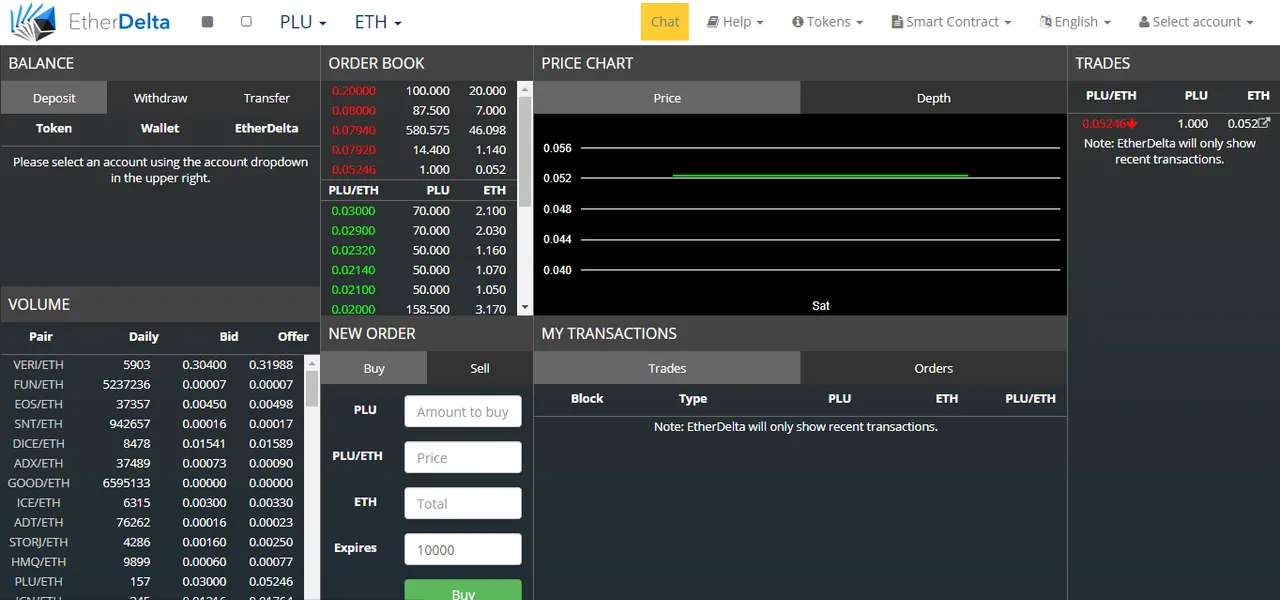This screenshot has width=1280, height=600.
Task: Click the volume list scrollbar thumb
Action: (312, 388)
